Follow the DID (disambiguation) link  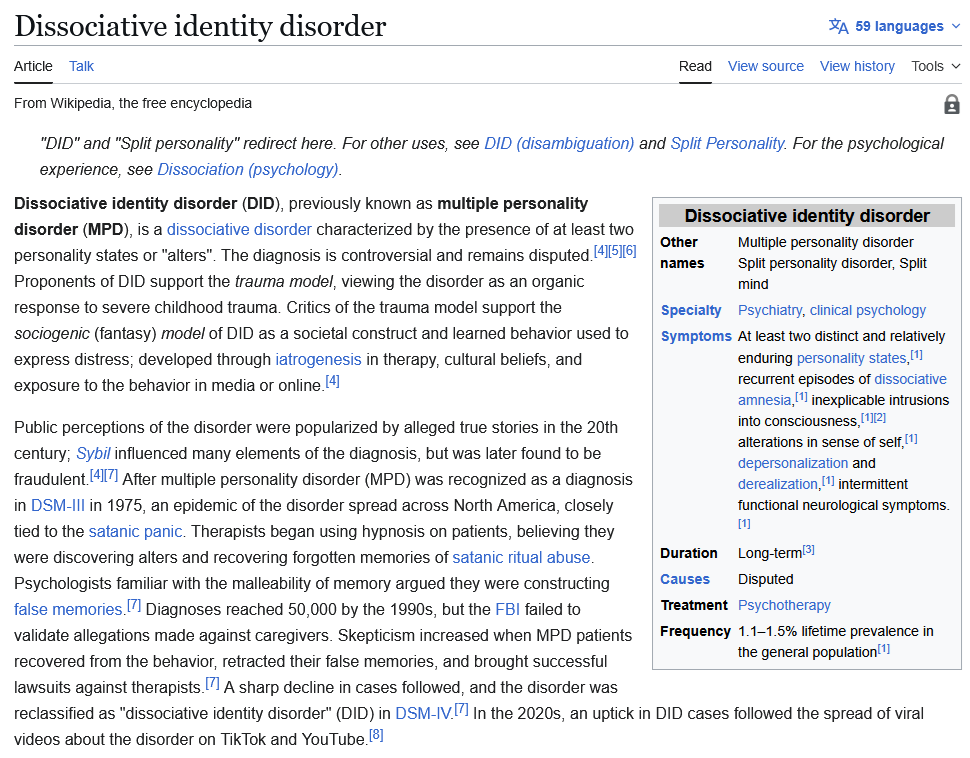click(x=559, y=144)
